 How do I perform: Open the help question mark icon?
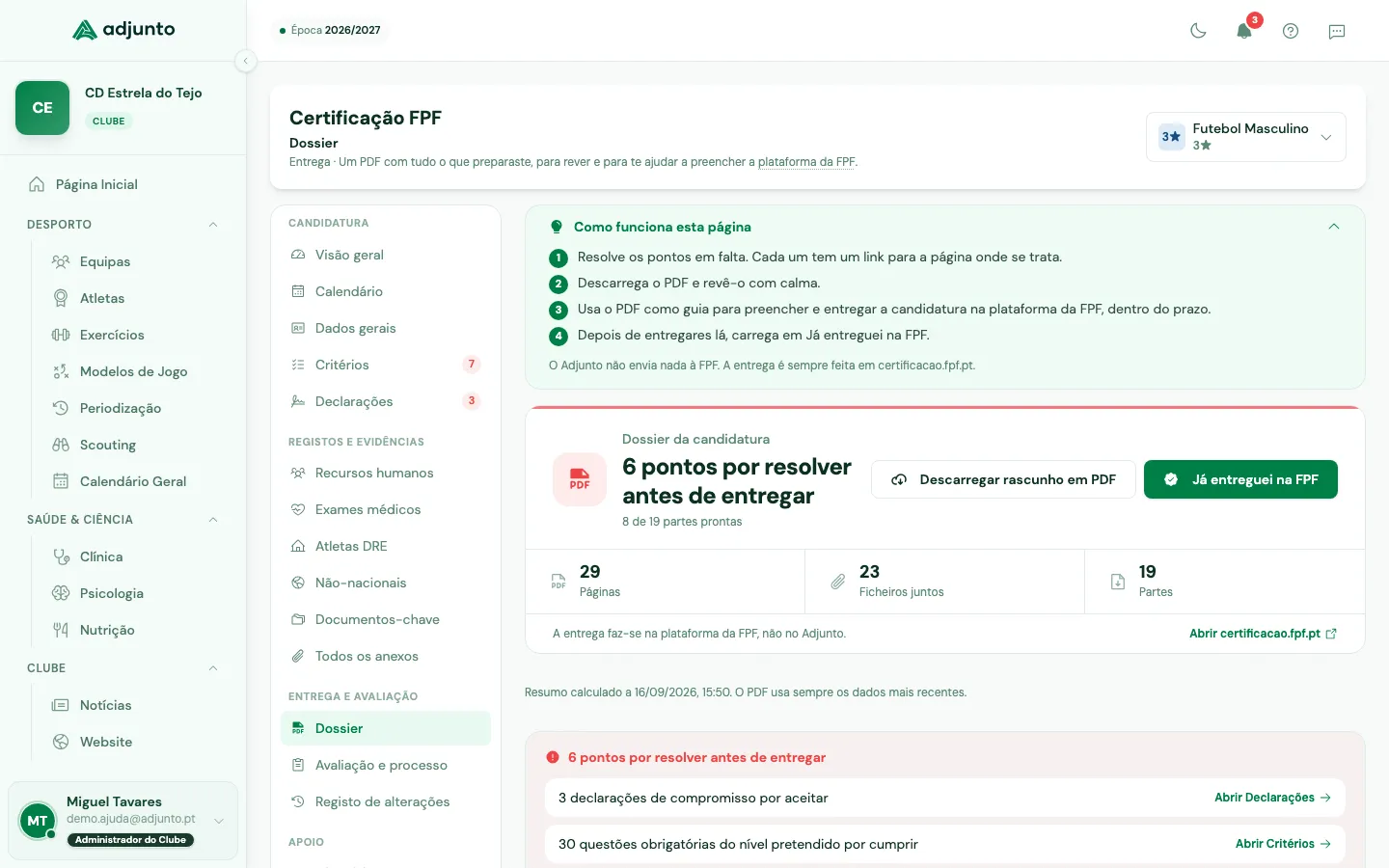coord(1291,31)
